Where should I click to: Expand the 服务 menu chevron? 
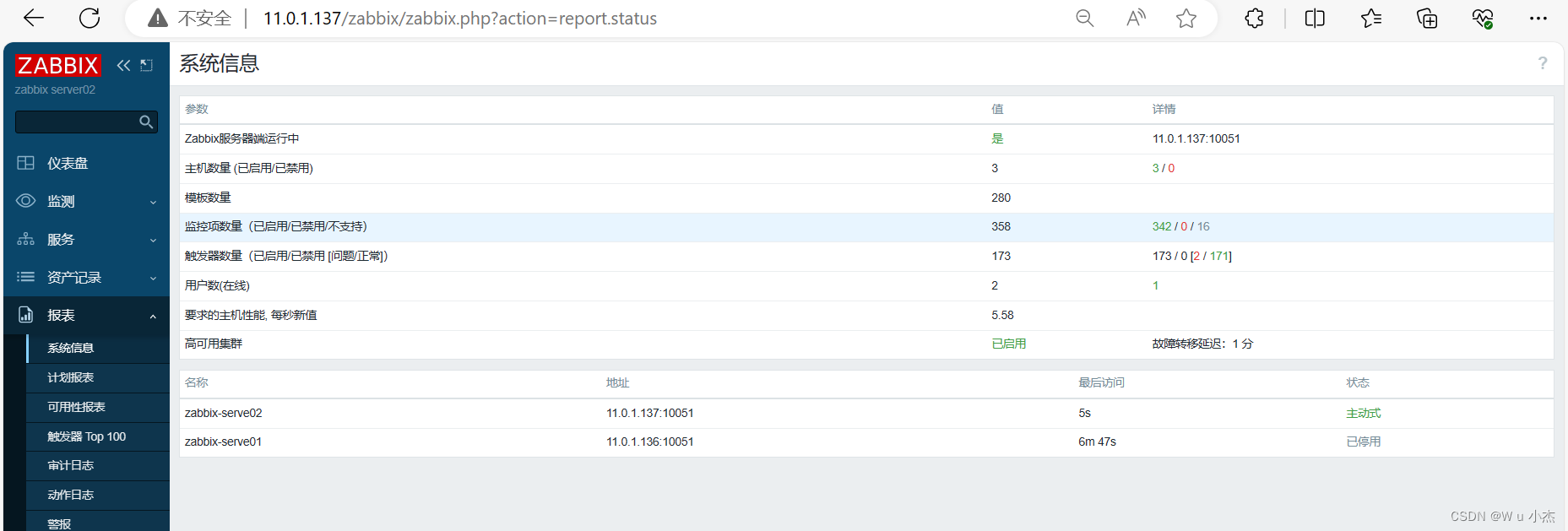[153, 240]
